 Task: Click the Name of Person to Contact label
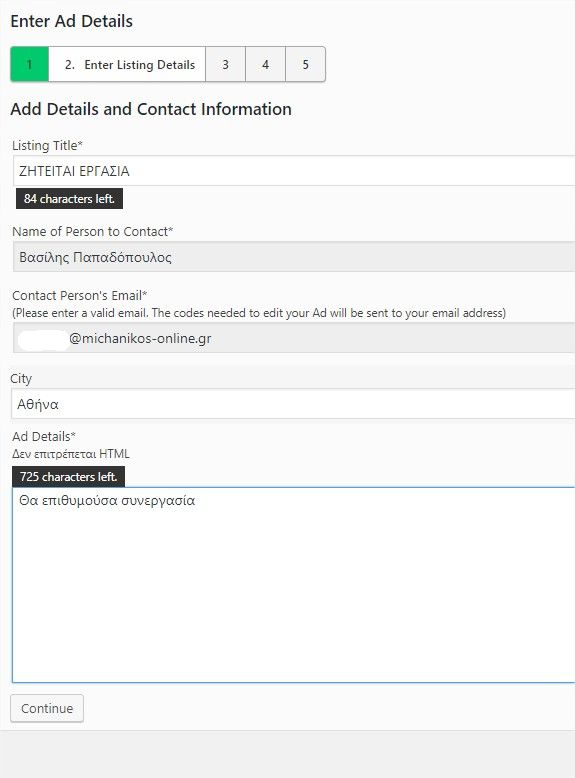click(x=92, y=231)
